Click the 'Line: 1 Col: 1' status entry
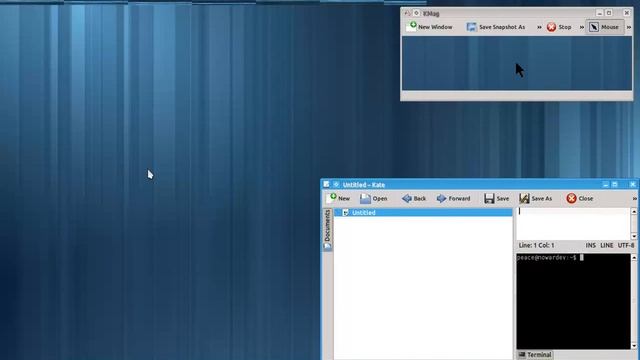 click(536, 245)
